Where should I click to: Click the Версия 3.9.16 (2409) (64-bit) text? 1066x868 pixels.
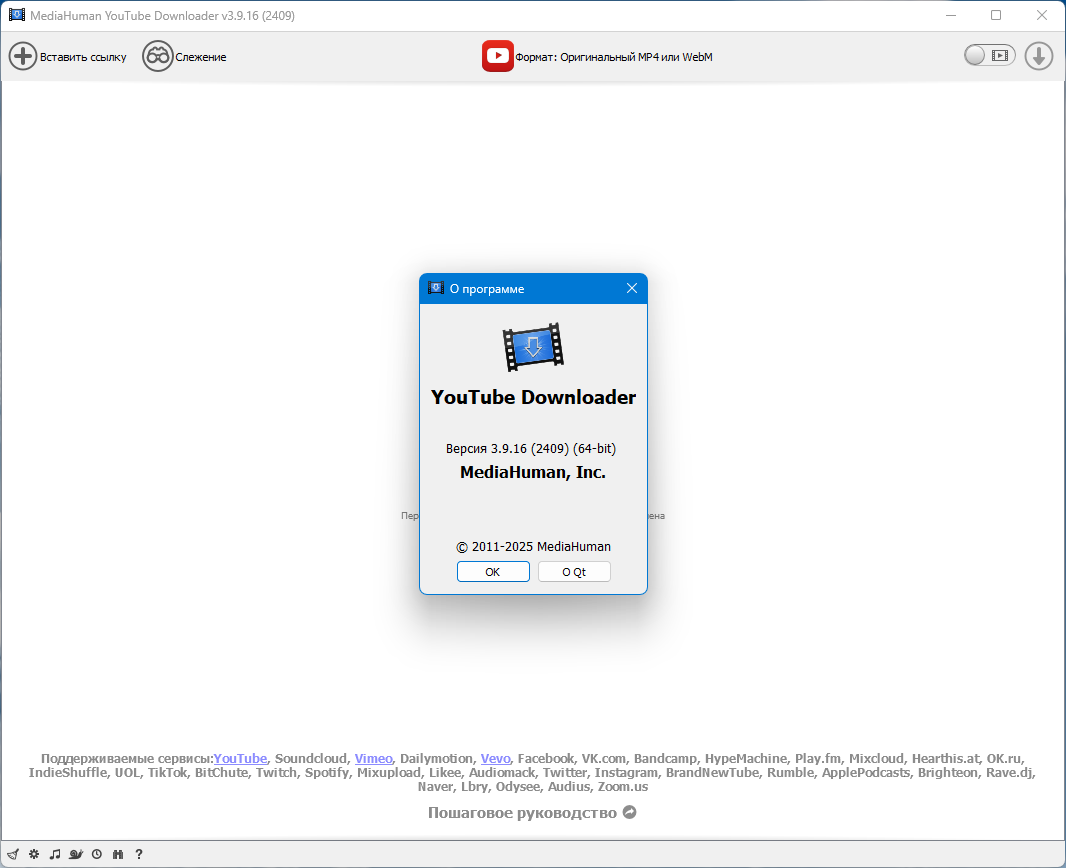tap(531, 449)
